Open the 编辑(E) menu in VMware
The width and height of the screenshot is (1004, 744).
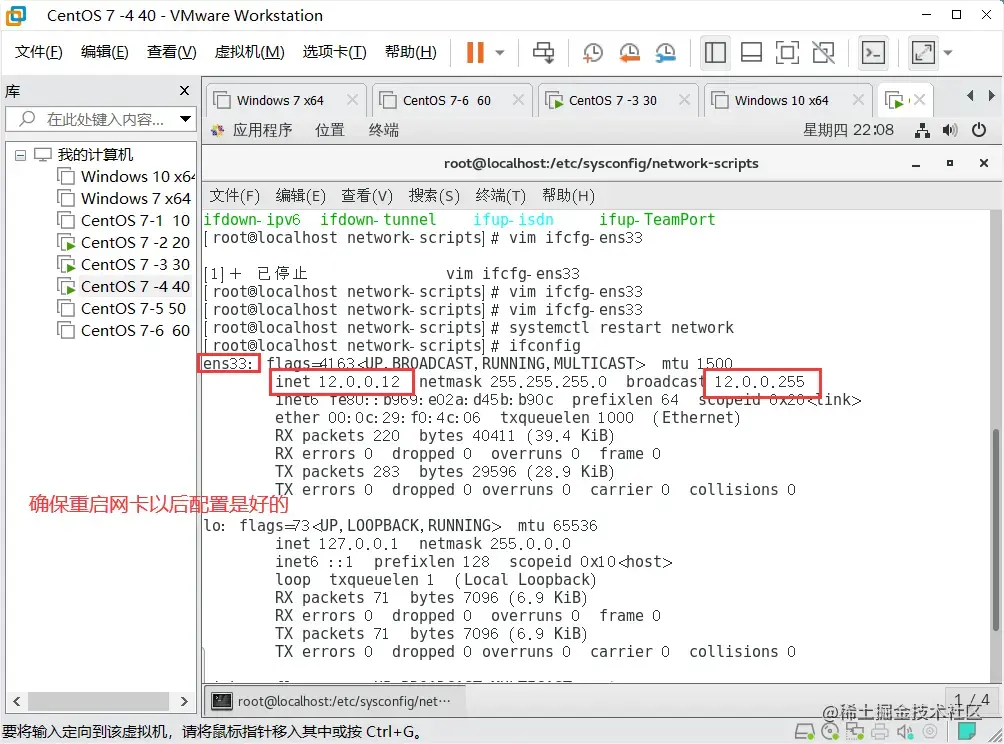104,52
